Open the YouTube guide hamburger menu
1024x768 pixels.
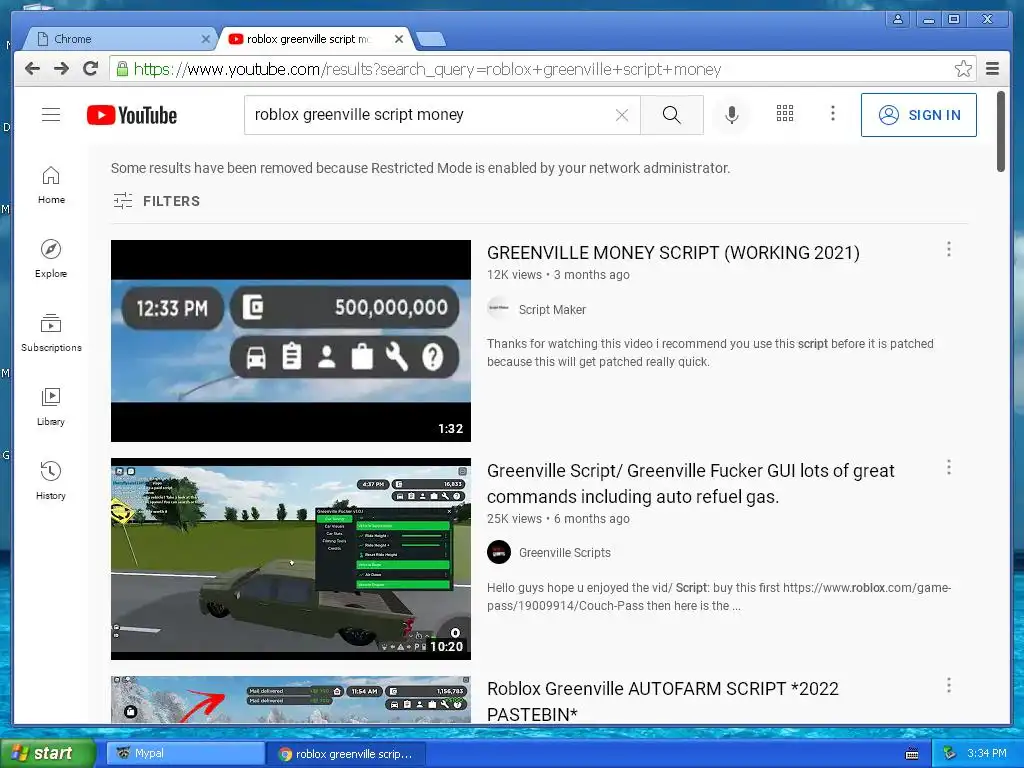(51, 115)
